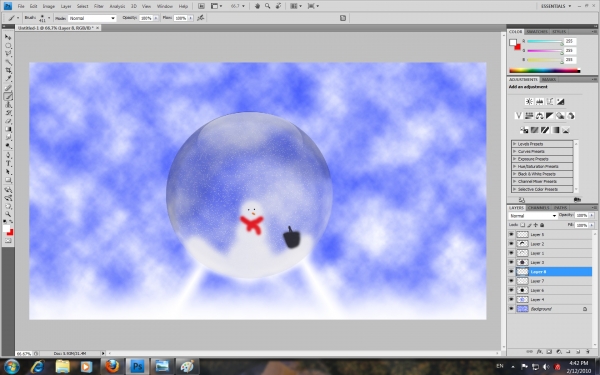
Task: Select the Eyedropper tool
Action: click(8, 79)
